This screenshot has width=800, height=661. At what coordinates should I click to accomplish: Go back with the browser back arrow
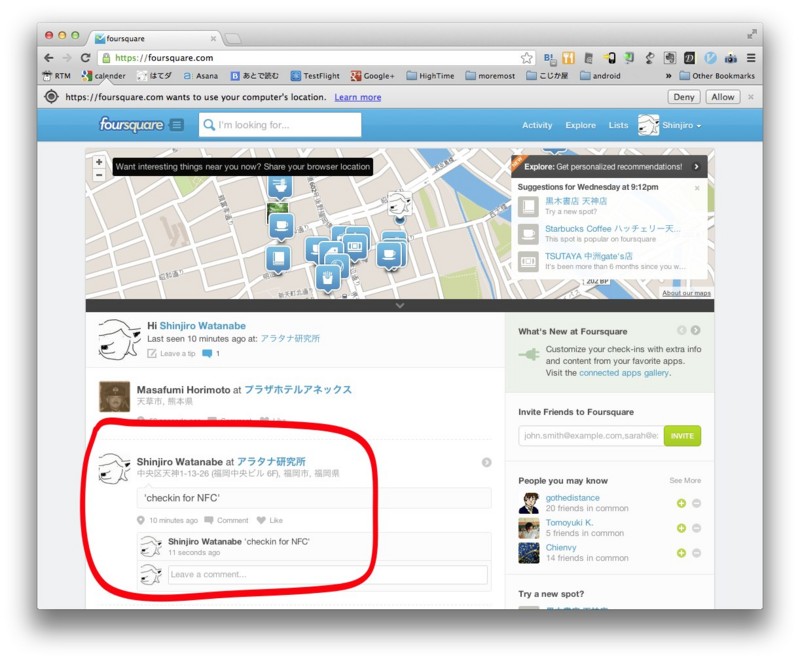(x=49, y=58)
